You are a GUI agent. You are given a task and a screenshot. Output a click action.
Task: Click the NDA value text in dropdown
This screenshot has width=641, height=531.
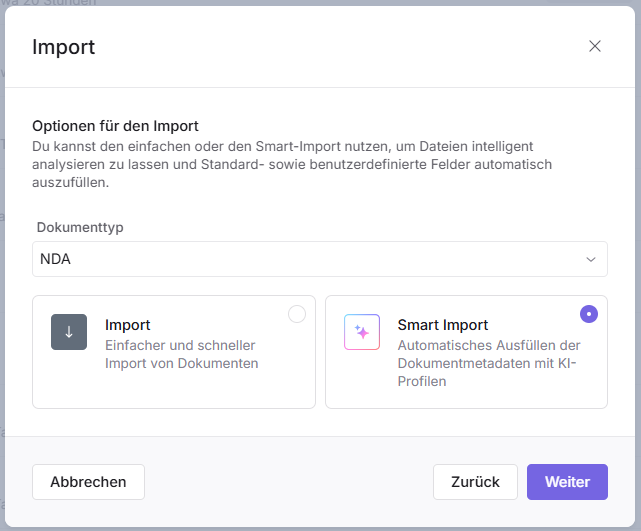pos(56,259)
